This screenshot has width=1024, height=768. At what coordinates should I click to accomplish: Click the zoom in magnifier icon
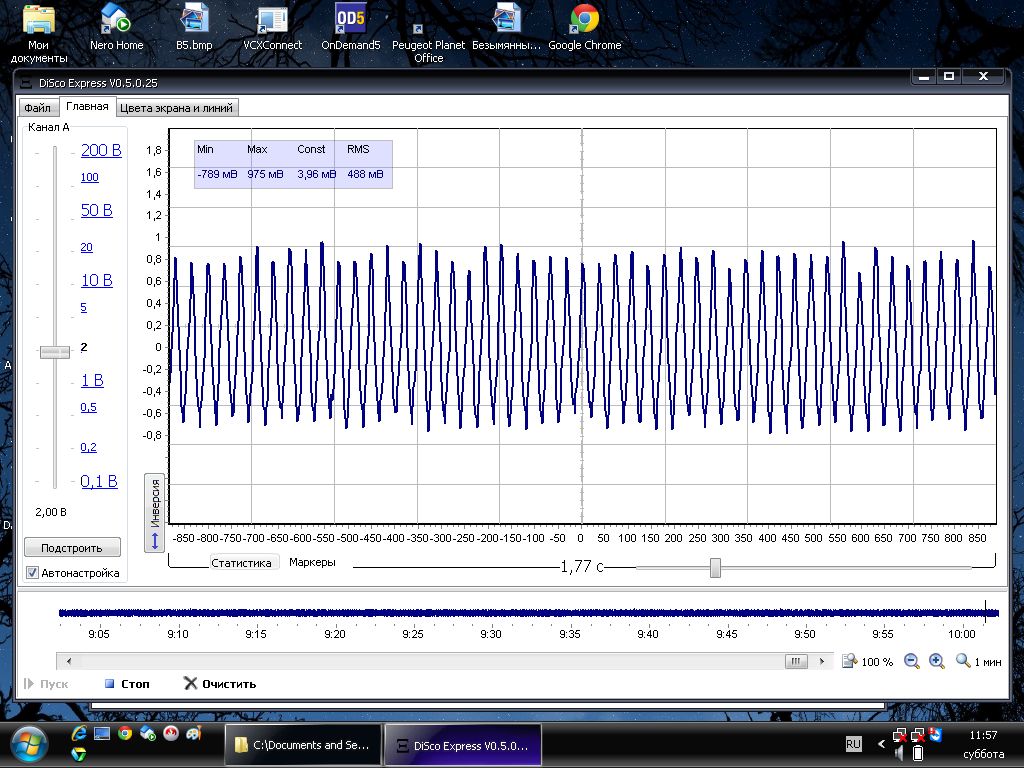[x=936, y=662]
